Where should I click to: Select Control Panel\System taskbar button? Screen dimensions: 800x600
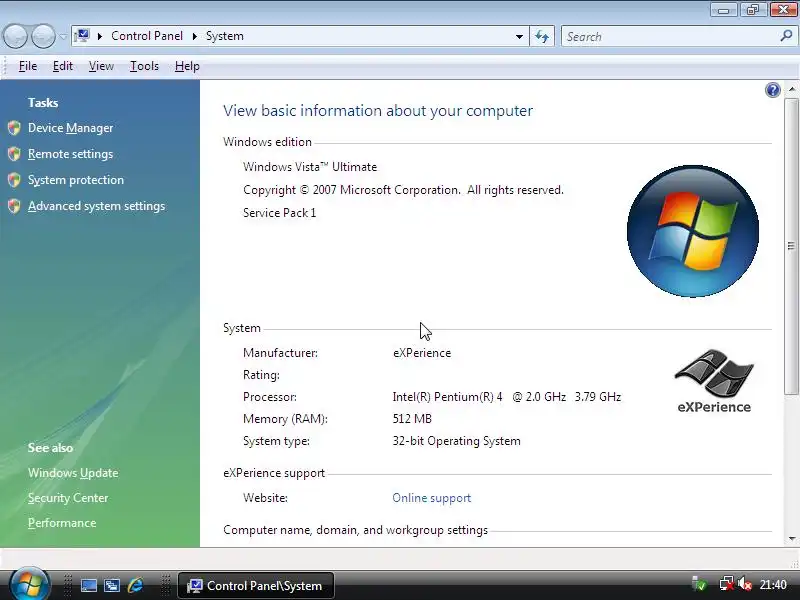[x=256, y=586]
